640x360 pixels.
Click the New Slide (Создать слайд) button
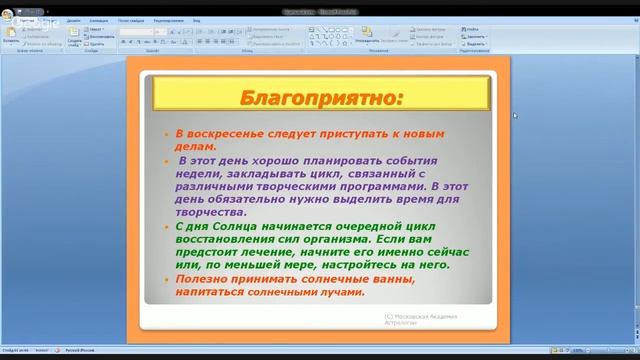[74, 37]
